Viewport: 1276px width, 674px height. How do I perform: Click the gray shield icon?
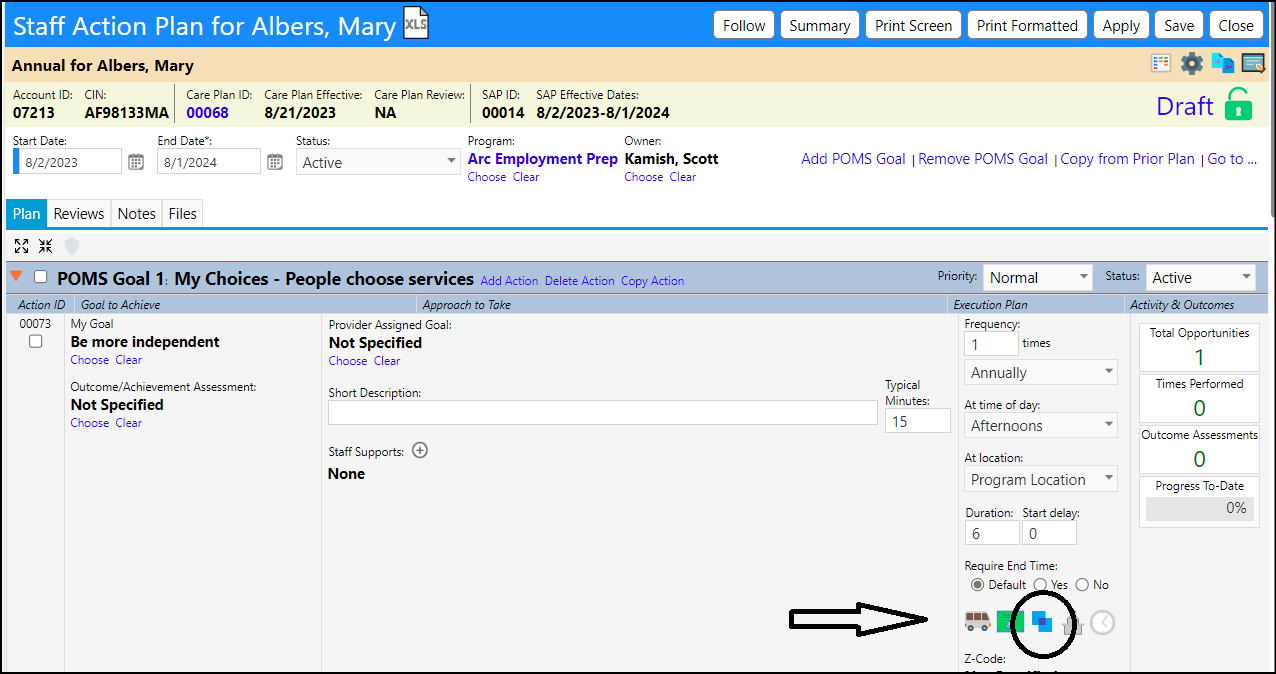(x=72, y=246)
